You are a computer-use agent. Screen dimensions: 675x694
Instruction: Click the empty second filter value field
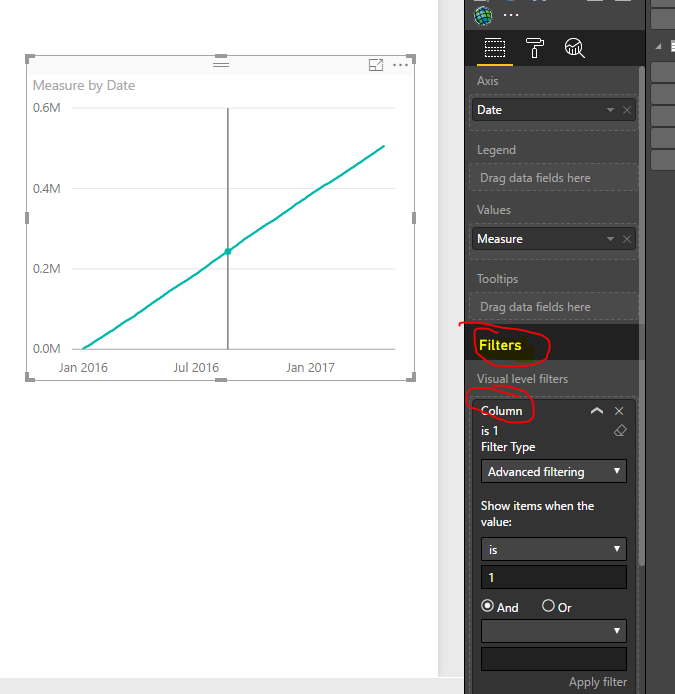pos(554,659)
